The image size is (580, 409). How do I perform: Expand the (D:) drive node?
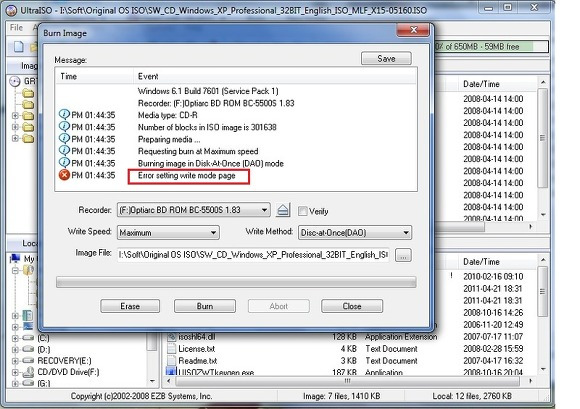coord(15,349)
